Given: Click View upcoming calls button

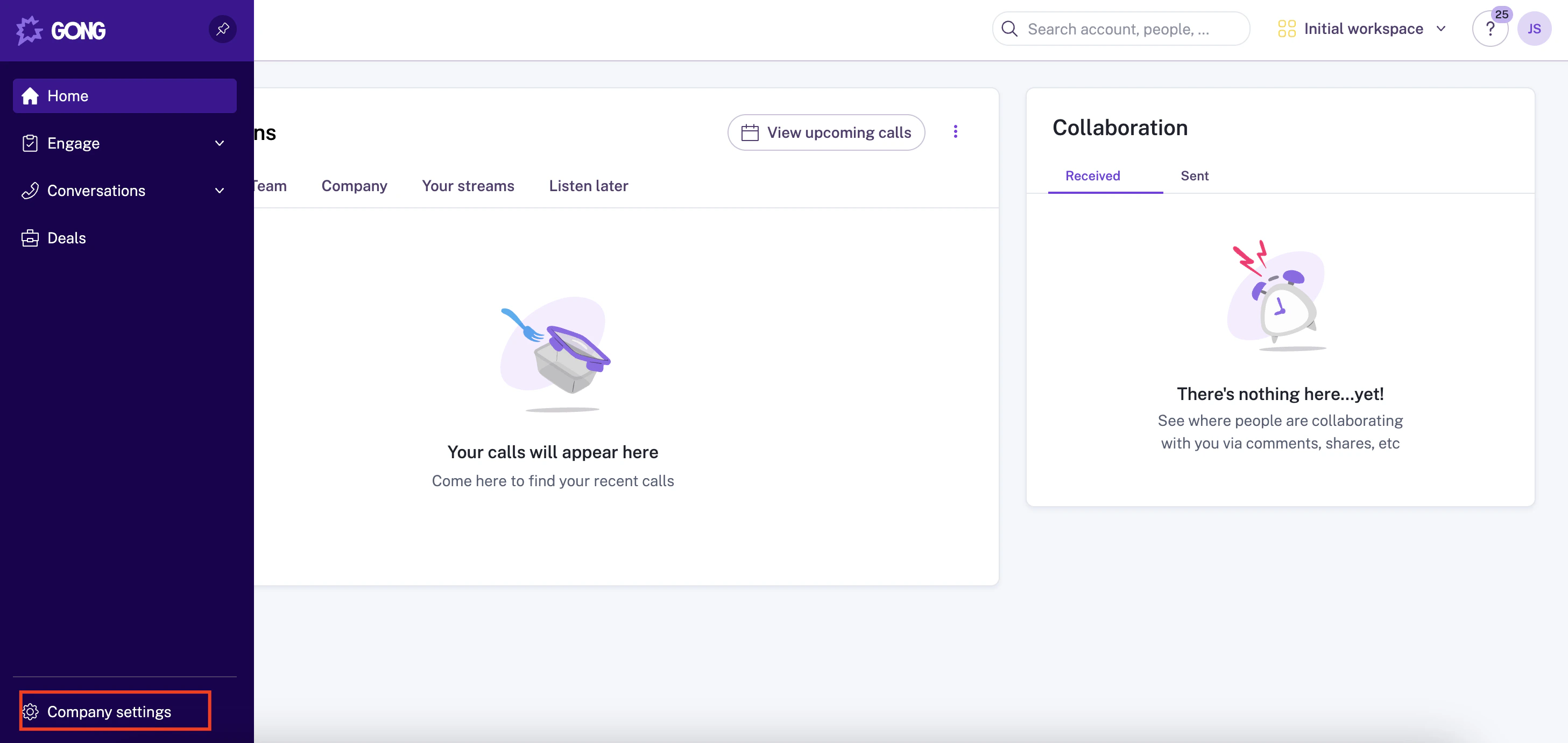Looking at the screenshot, I should point(826,132).
